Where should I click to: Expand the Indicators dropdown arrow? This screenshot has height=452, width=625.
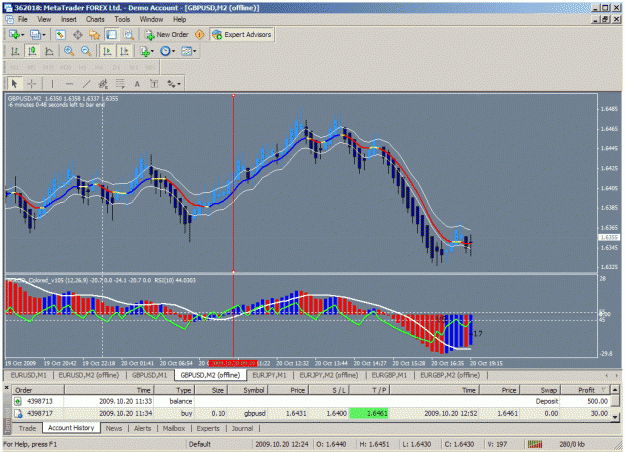pyautogui.click(x=152, y=51)
